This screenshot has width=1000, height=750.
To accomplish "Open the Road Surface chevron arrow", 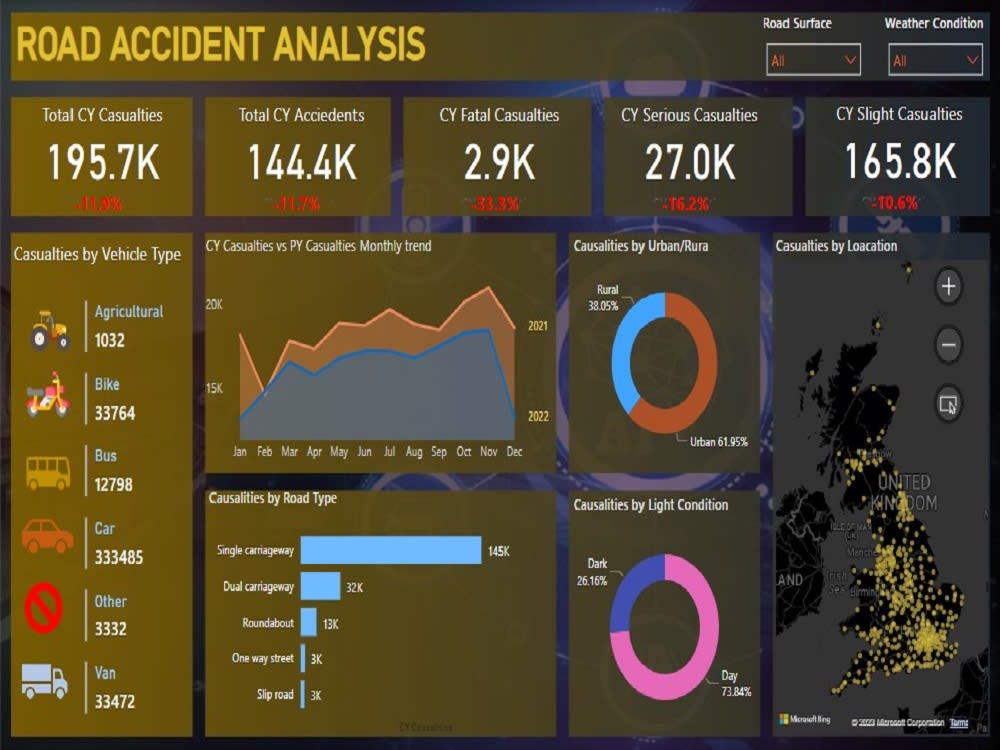I will tap(848, 59).
